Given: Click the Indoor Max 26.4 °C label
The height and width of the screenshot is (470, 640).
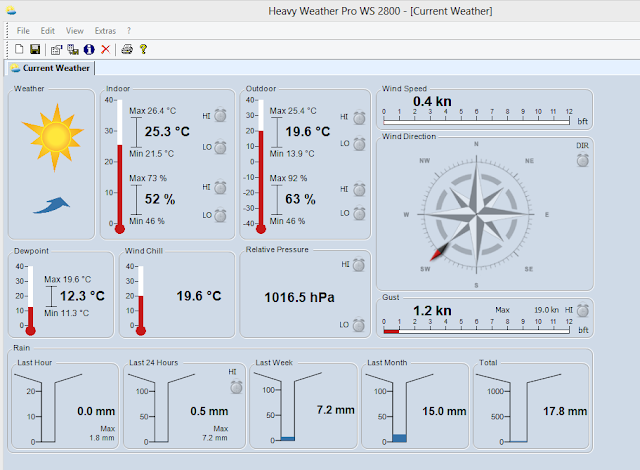Looking at the screenshot, I should point(153,111).
